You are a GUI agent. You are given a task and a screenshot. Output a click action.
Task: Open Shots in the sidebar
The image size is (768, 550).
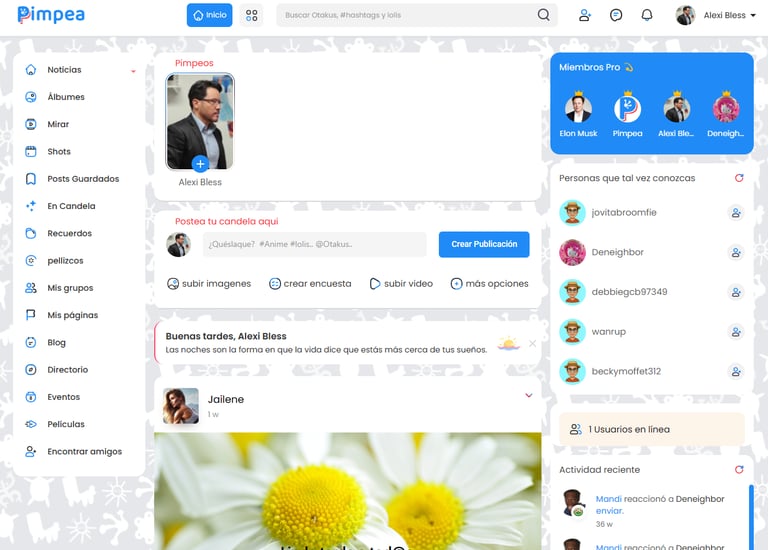tap(59, 151)
